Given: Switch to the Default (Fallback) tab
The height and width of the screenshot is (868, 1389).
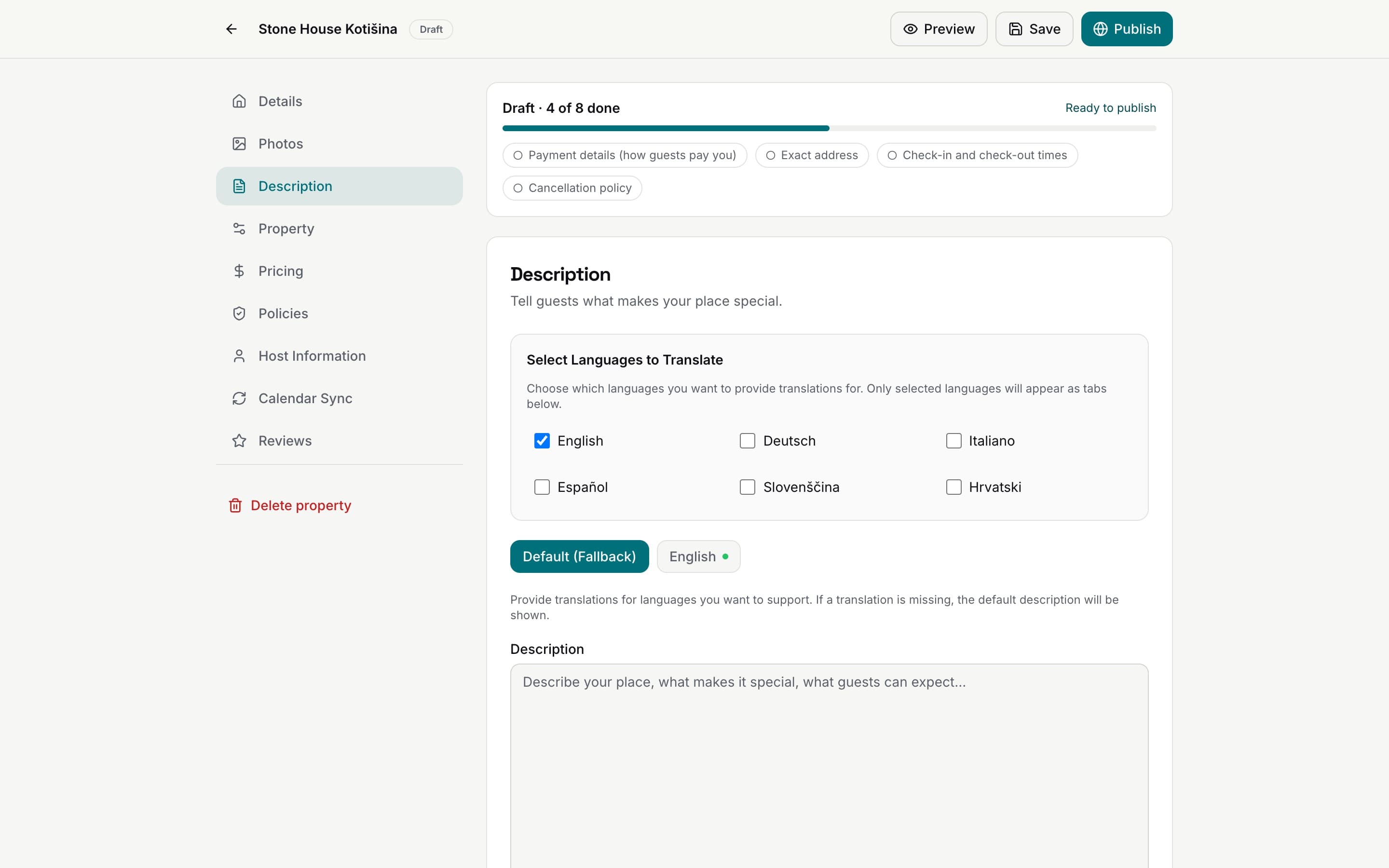Looking at the screenshot, I should point(579,556).
